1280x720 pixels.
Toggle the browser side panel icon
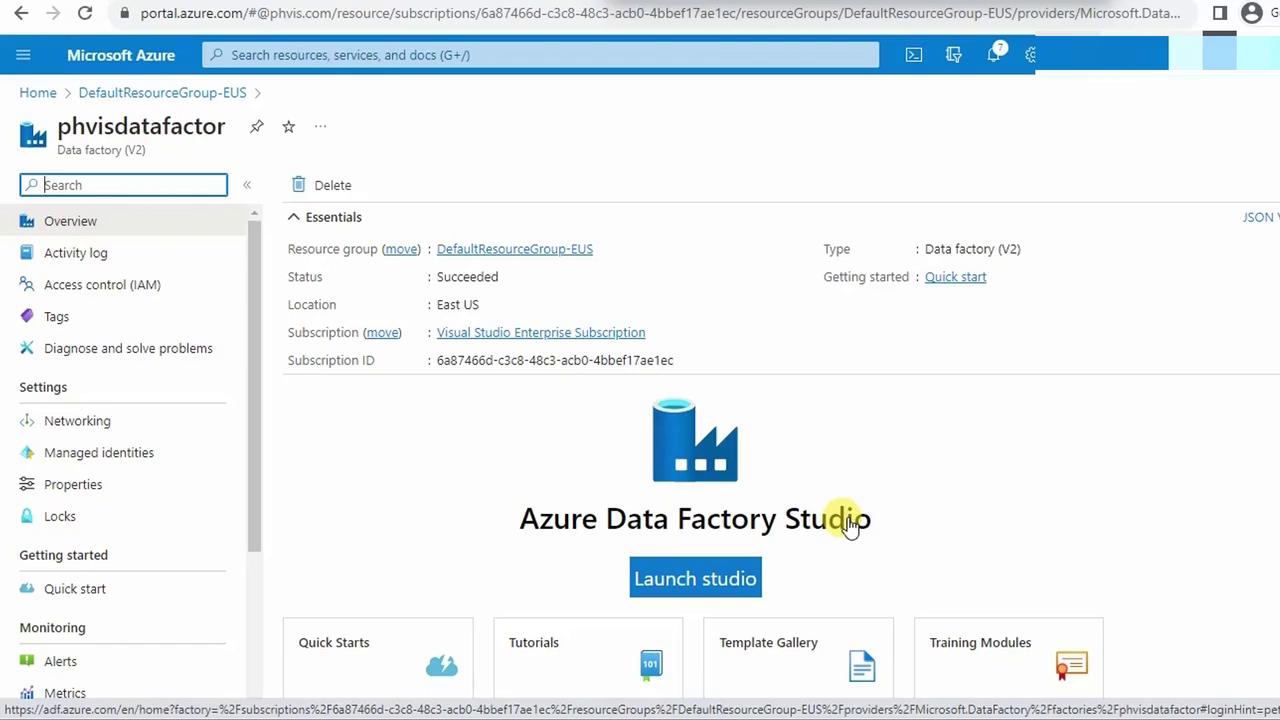1220,13
